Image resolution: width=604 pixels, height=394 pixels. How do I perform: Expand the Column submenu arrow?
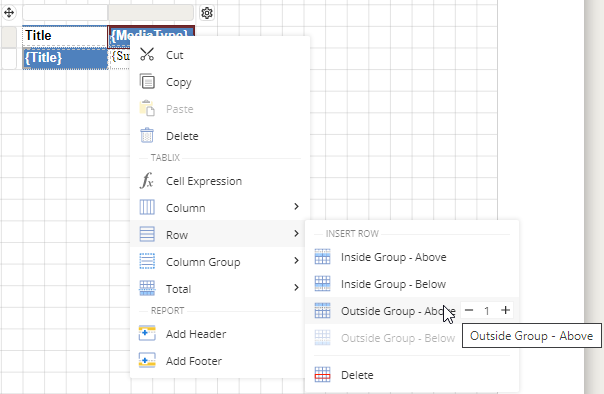tap(296, 207)
